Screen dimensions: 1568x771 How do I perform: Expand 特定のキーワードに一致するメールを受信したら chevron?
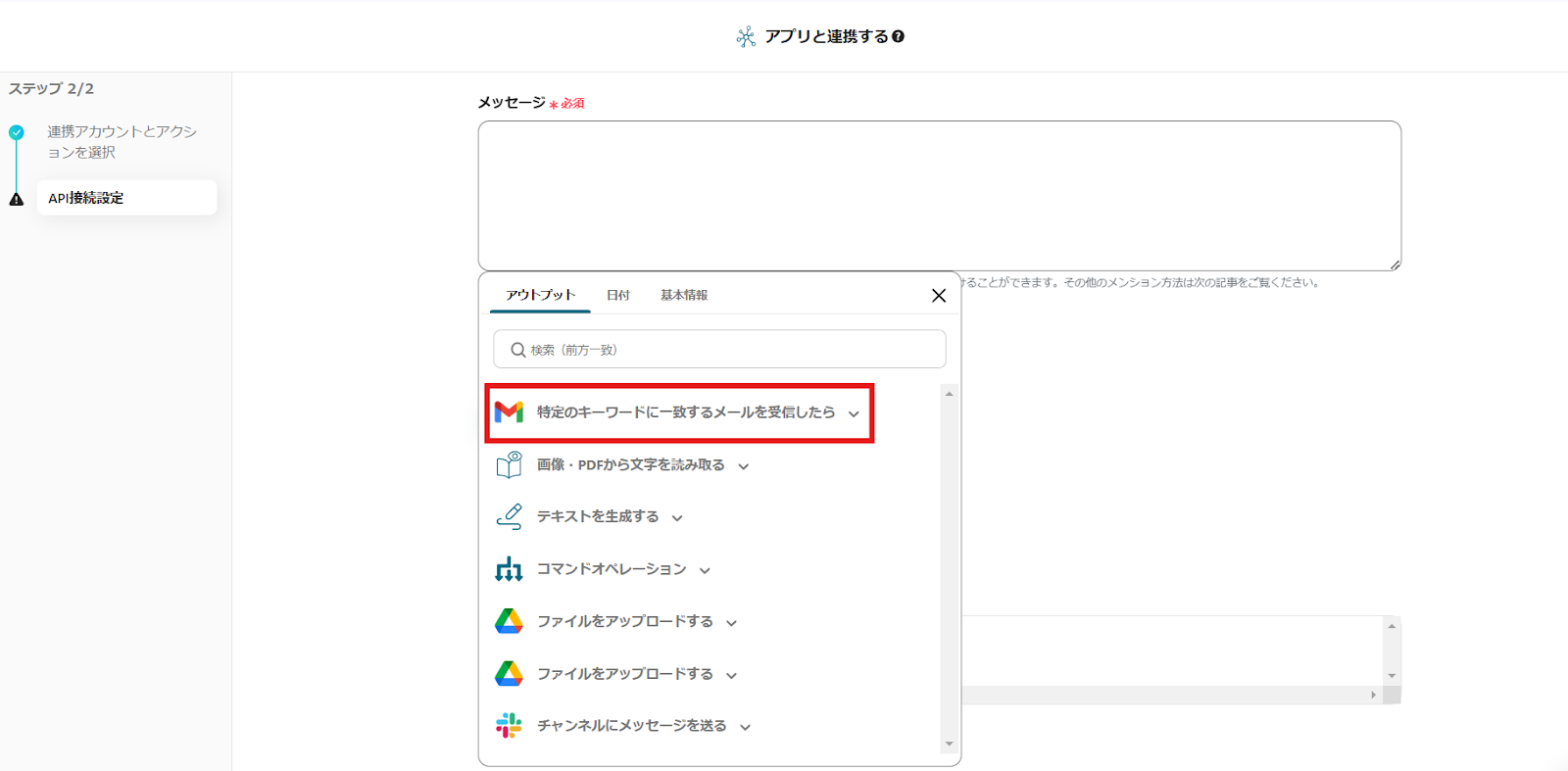pos(854,414)
